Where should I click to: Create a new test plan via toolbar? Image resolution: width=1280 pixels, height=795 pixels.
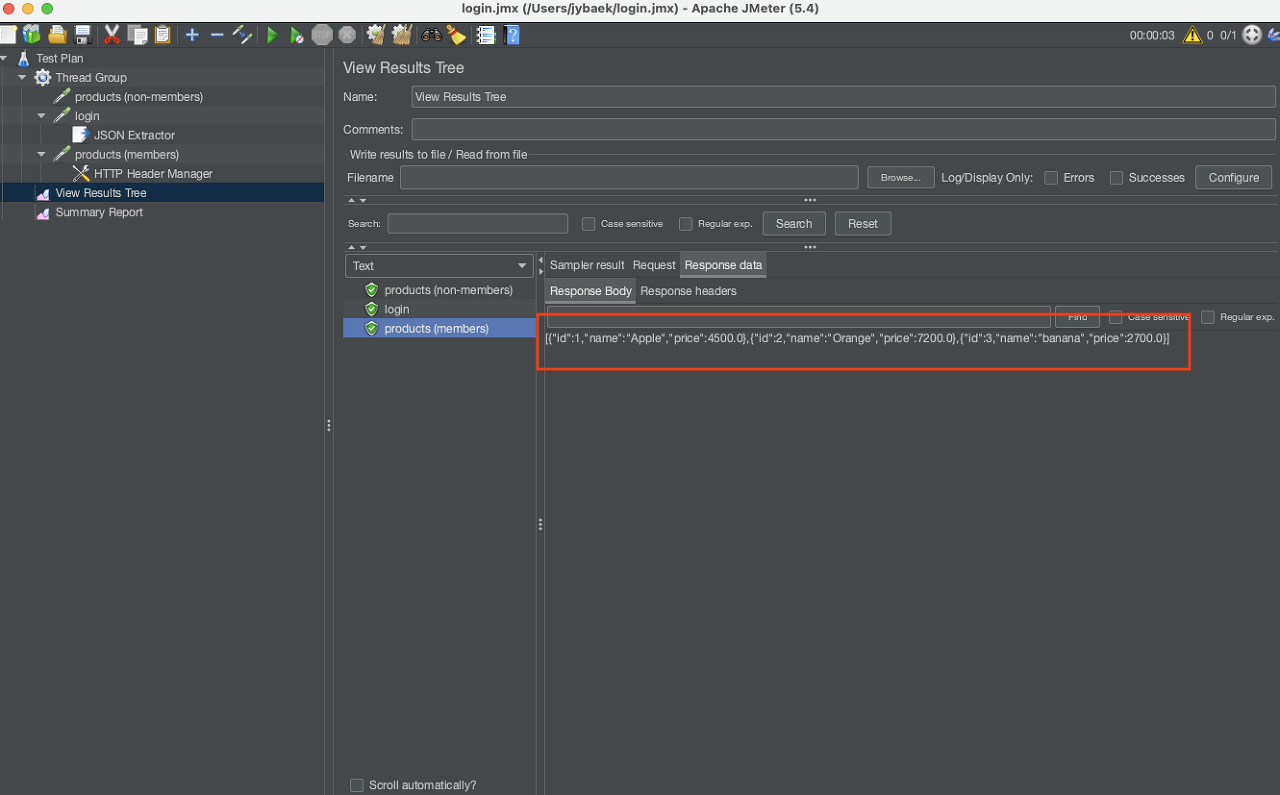(x=7, y=35)
